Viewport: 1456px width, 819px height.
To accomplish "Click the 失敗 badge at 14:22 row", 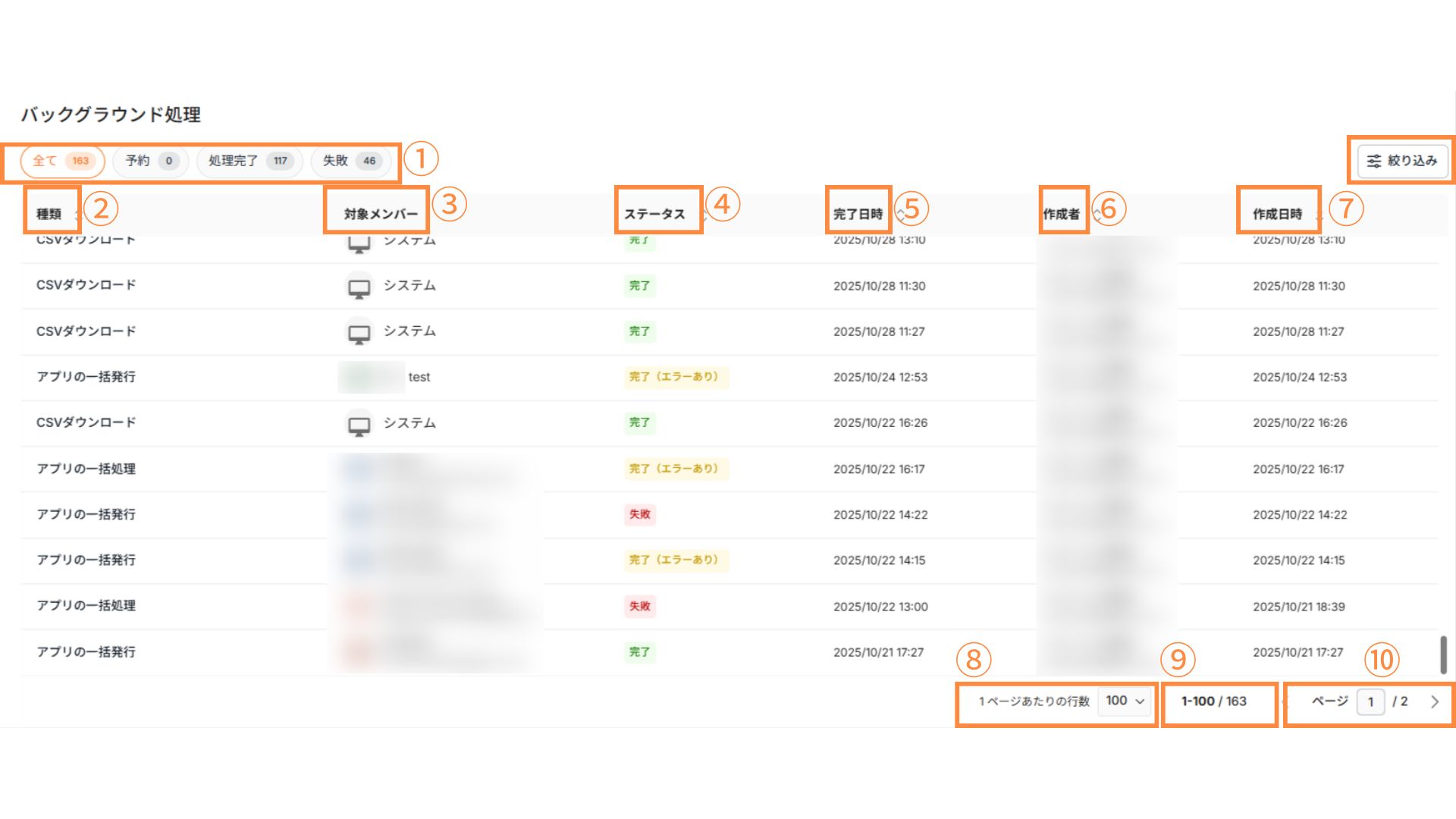I will point(639,514).
